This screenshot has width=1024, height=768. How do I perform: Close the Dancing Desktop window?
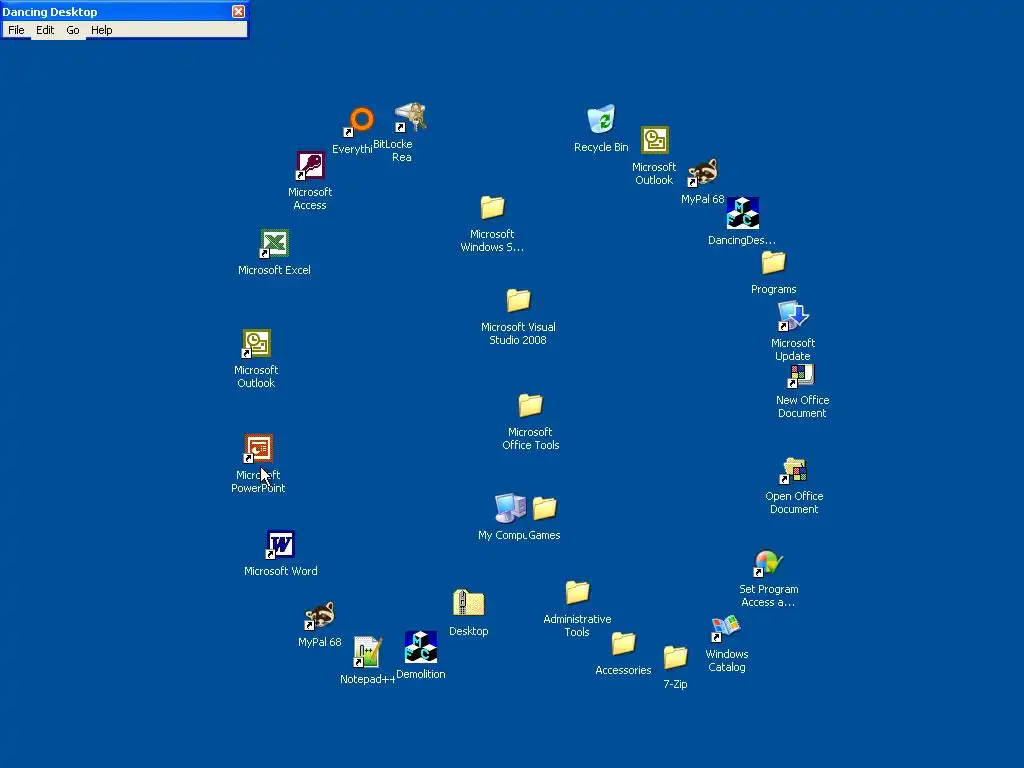pyautogui.click(x=238, y=12)
